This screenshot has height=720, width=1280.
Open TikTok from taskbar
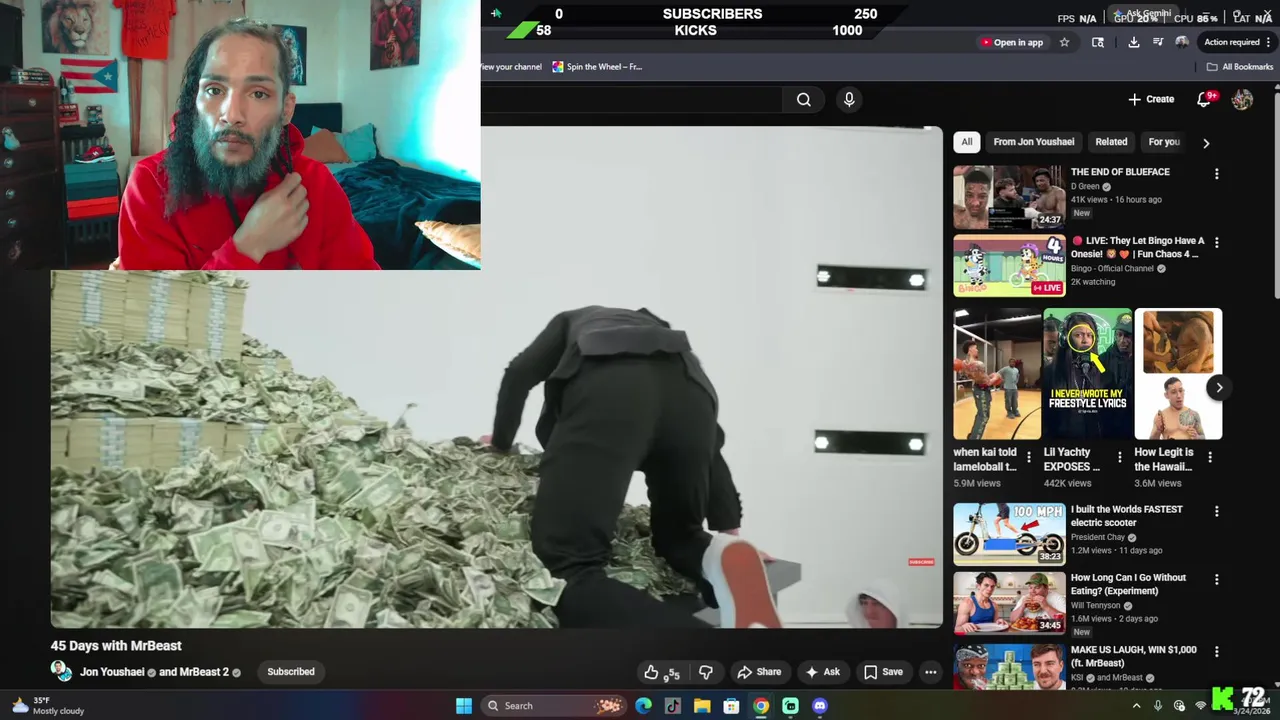click(673, 706)
